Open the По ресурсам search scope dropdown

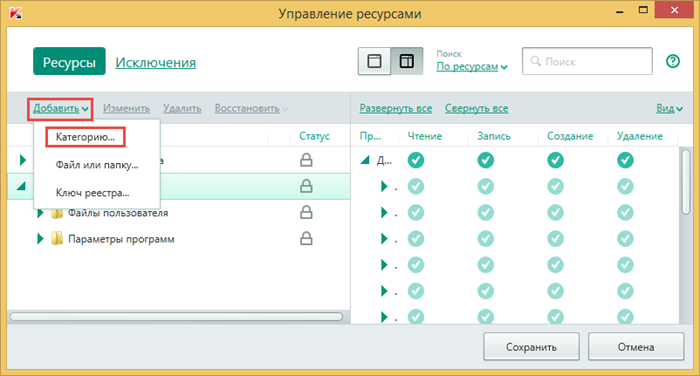pyautogui.click(x=472, y=67)
